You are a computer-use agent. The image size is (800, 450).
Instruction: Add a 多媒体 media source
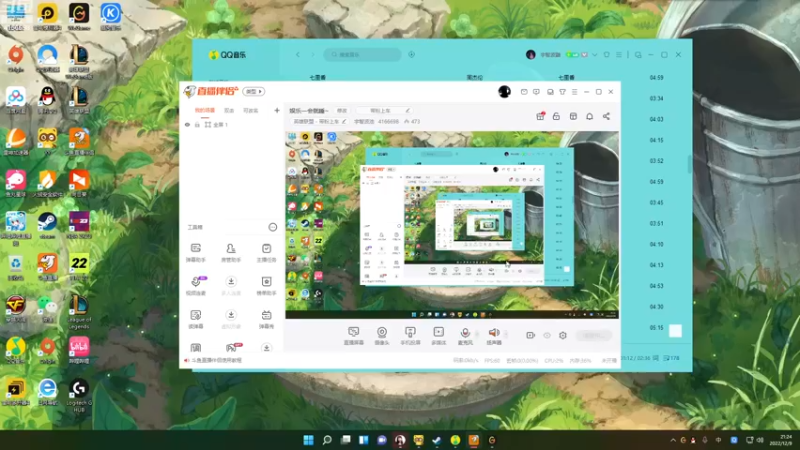tap(439, 336)
